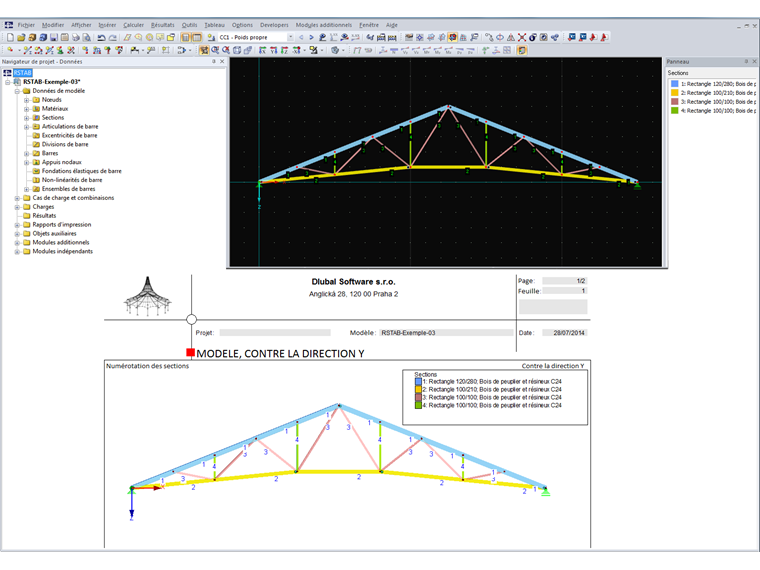Image resolution: width=760 pixels, height=570 pixels.
Task: Select Appuis nodaux in the navigator
Action: click(x=62, y=162)
